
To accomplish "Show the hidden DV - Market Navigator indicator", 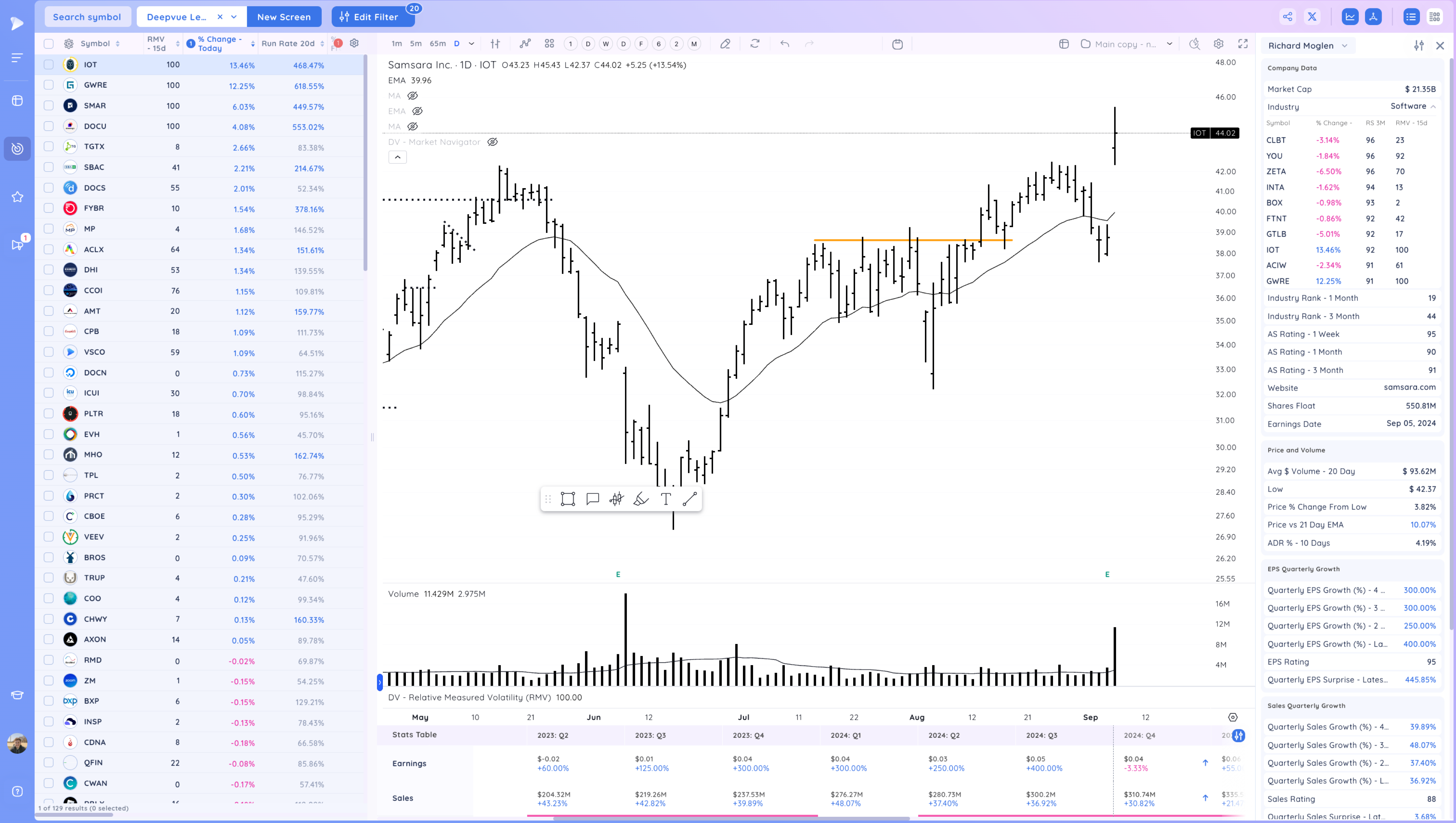I will (492, 142).
